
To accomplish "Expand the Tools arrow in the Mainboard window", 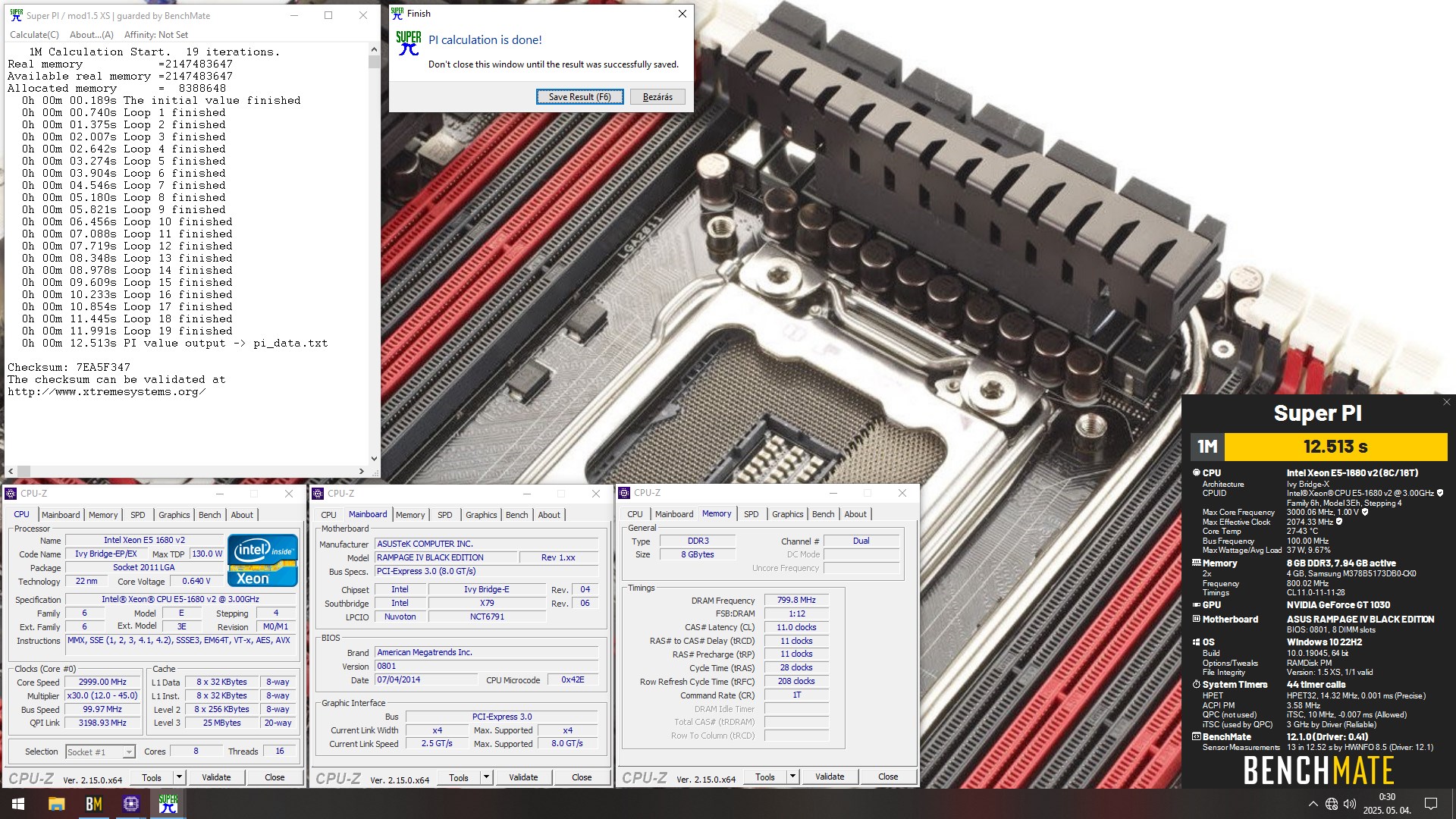I will (x=486, y=777).
